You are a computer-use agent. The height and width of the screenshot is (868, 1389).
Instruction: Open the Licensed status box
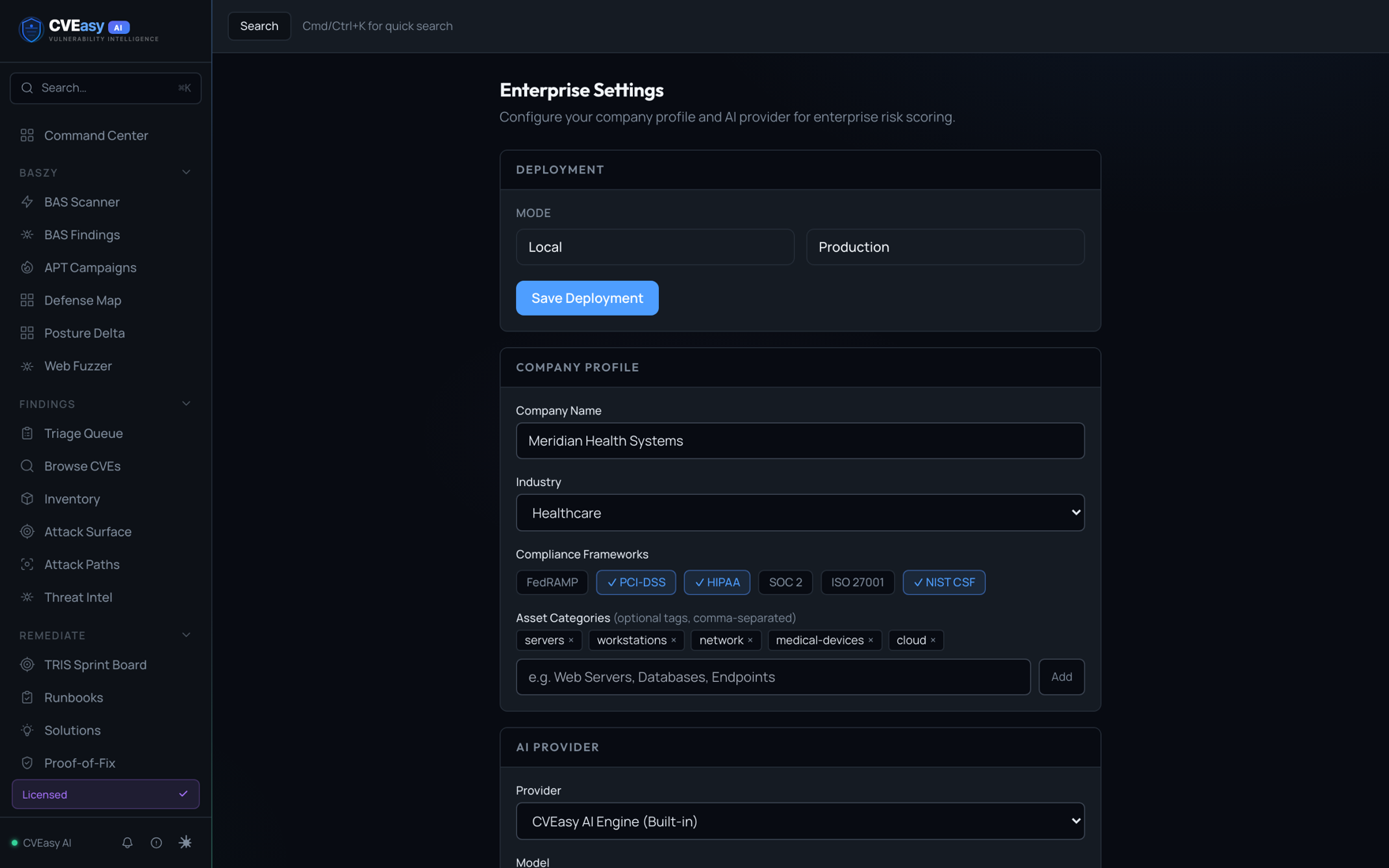coord(106,795)
